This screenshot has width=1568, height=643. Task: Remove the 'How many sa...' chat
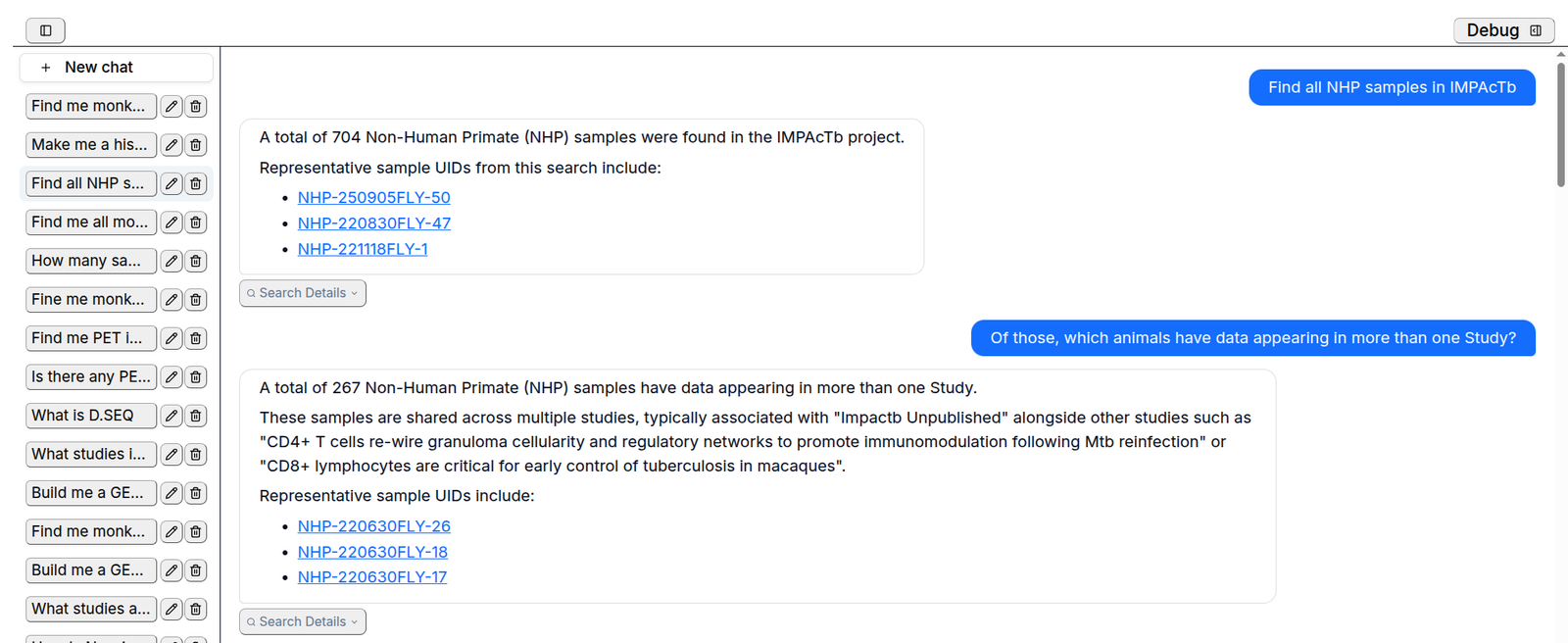point(196,261)
